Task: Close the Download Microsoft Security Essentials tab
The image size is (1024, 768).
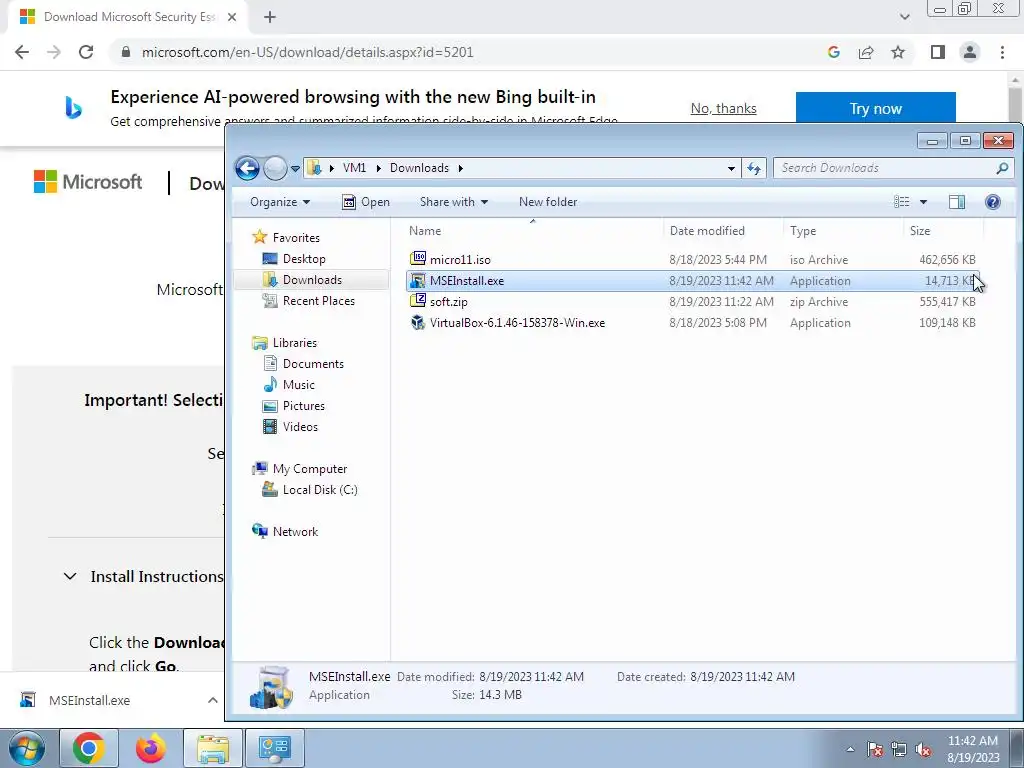Action: 232,17
